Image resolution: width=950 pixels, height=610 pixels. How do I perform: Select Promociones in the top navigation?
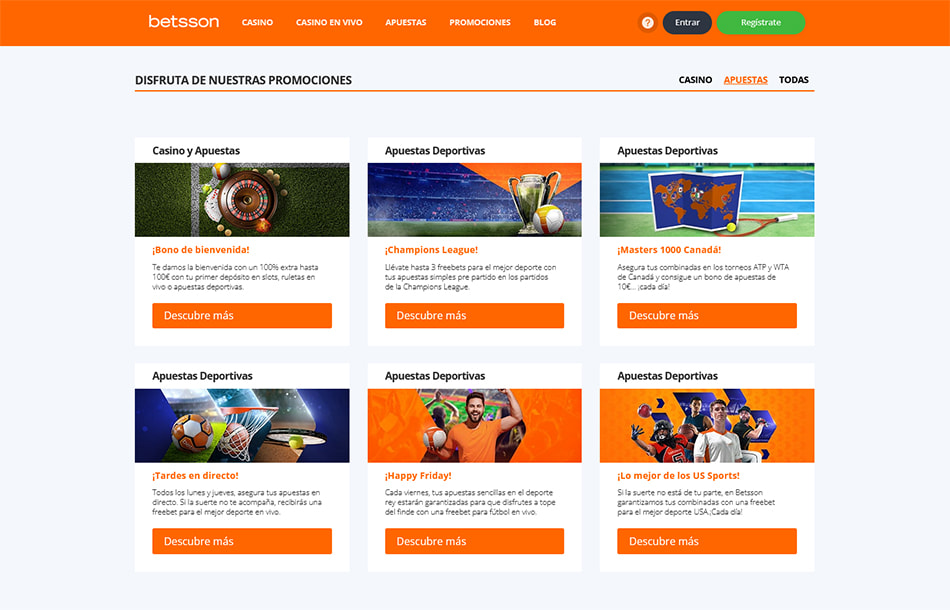click(480, 22)
